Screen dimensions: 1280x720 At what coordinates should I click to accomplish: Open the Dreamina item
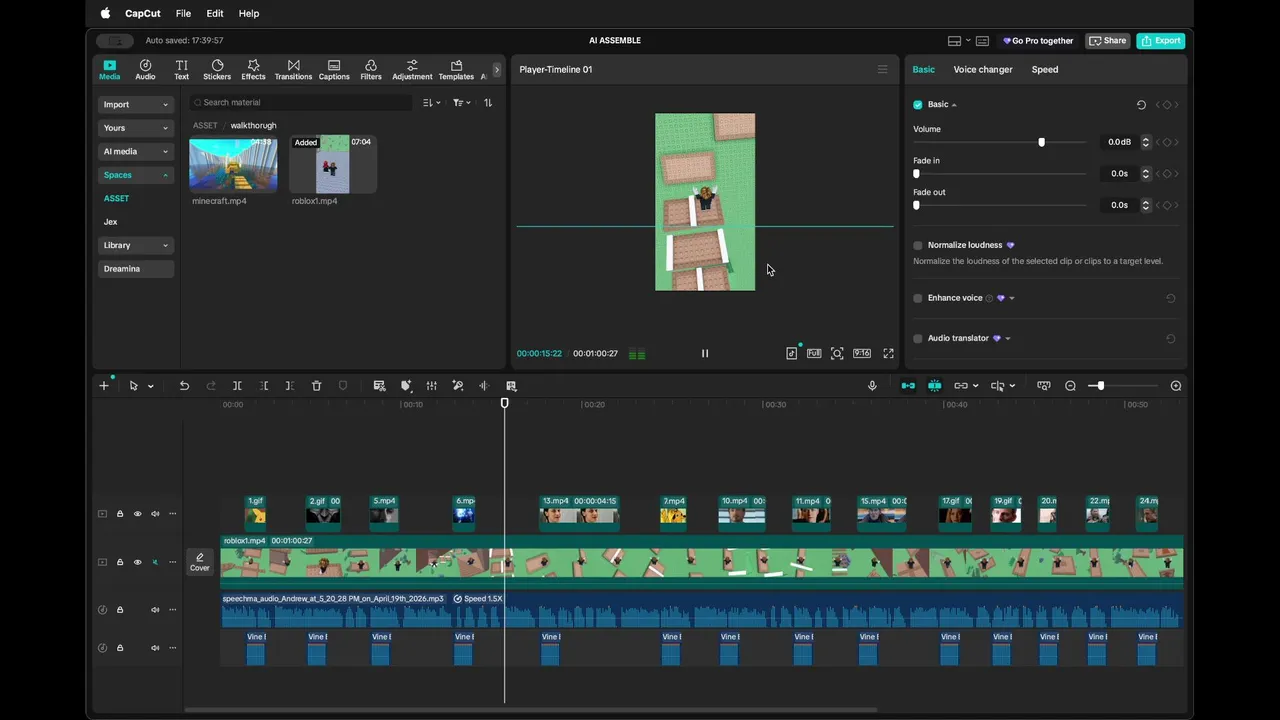[x=136, y=269]
